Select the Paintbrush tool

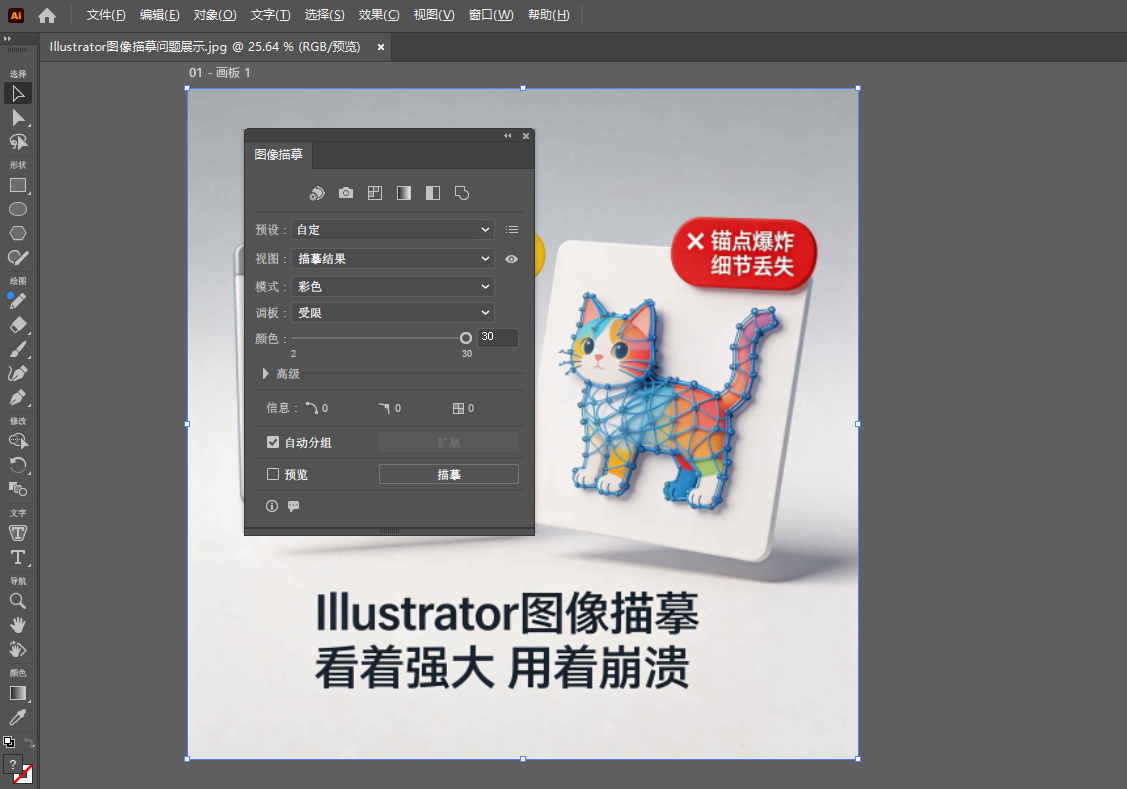pyautogui.click(x=18, y=349)
